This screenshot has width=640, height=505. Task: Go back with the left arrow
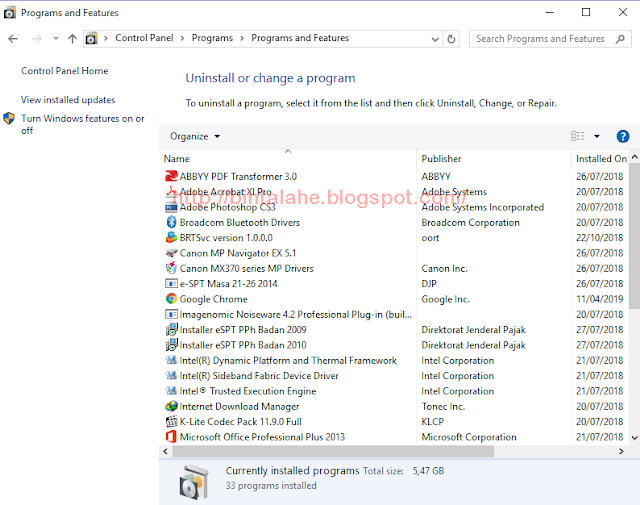(13, 39)
